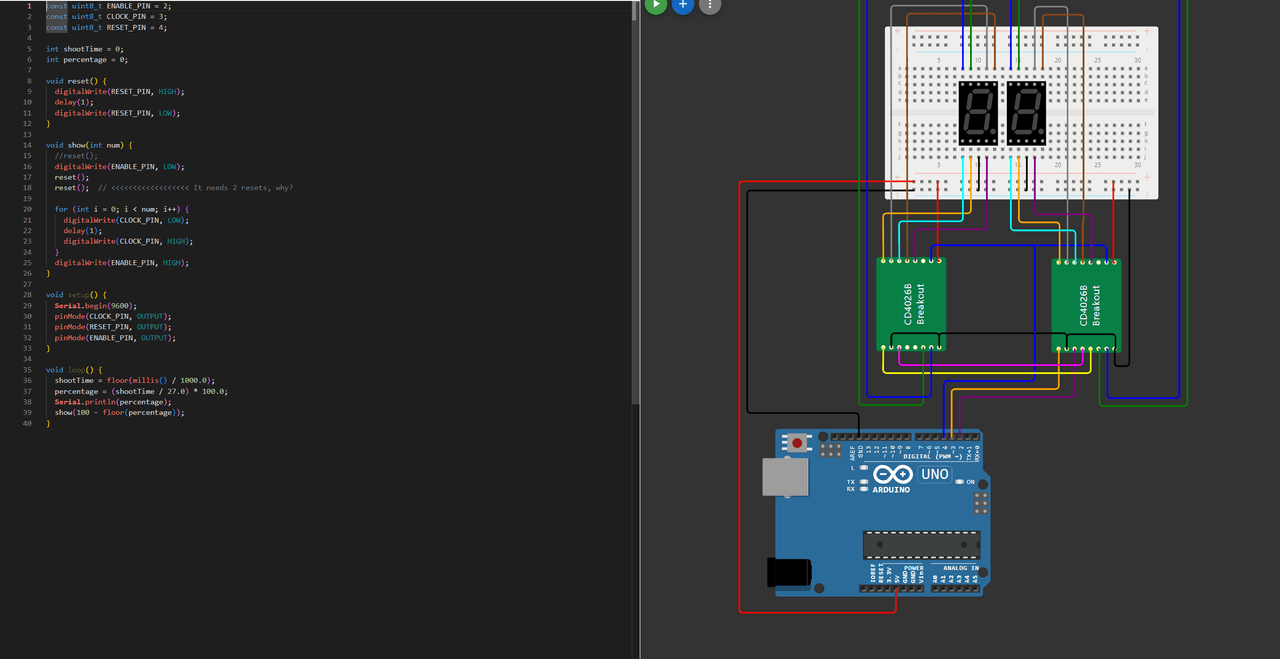Start the simulation with the green play button
This screenshot has width=1280, height=659.
[x=656, y=4]
